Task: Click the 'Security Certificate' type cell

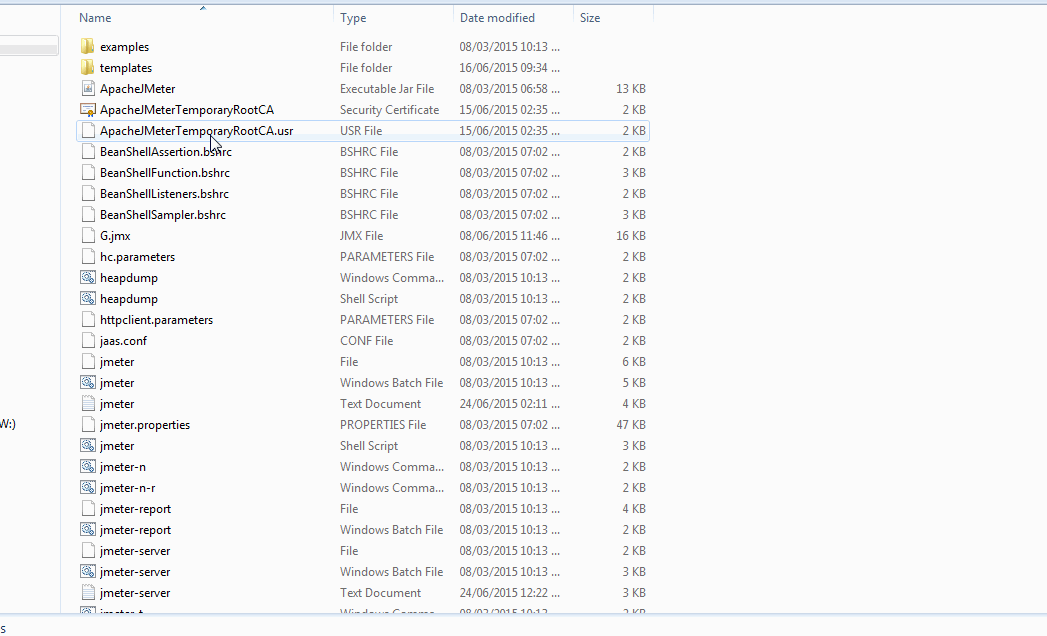Action: [x=389, y=110]
